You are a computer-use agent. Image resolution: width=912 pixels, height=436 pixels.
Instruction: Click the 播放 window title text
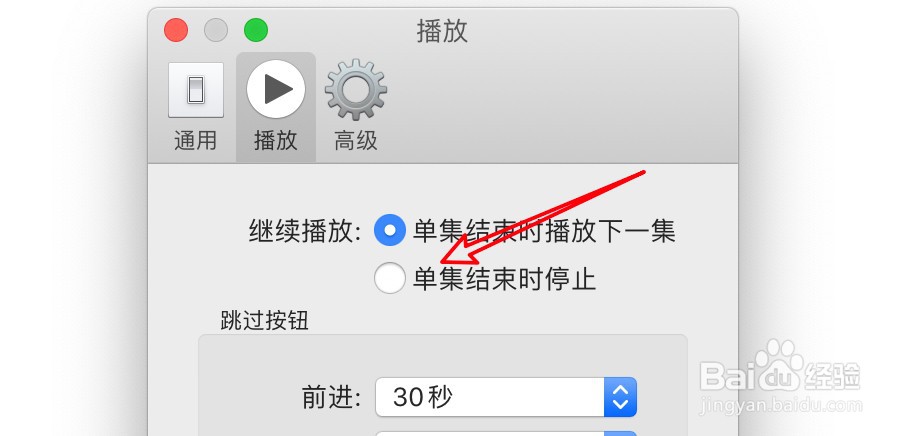pyautogui.click(x=442, y=31)
